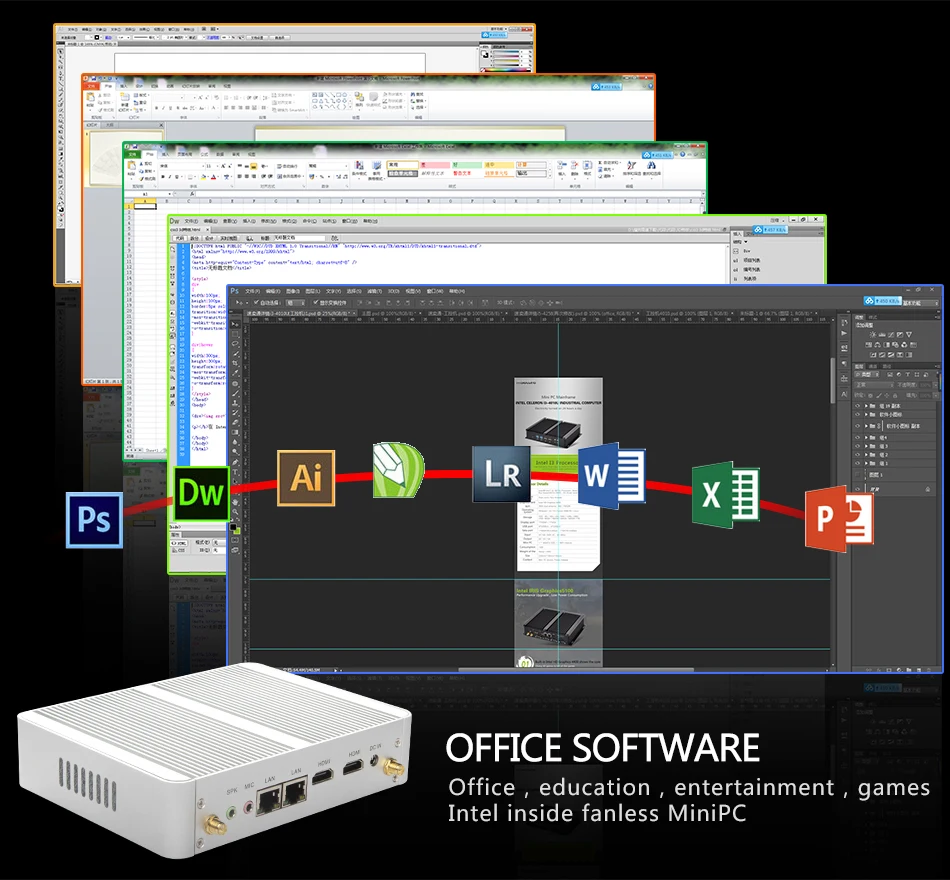Screen dimensions: 950x880
Task: Open the 图像(I) menu in Photoshop
Action: tap(293, 292)
